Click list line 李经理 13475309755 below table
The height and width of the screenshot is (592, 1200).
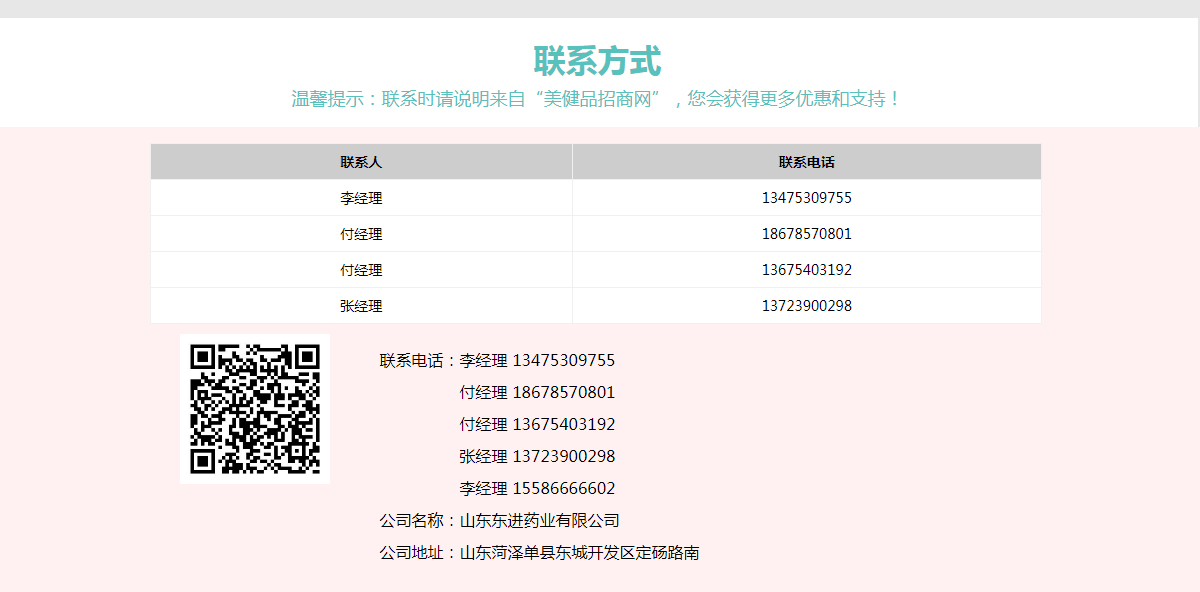(x=538, y=360)
